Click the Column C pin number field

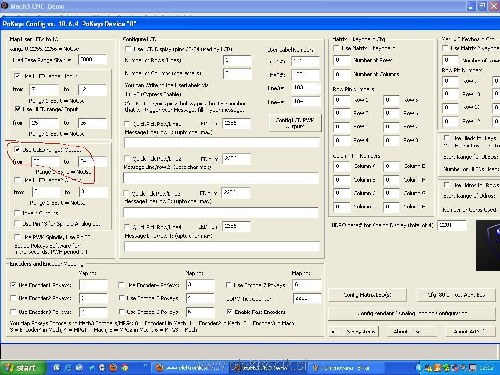coord(342,193)
